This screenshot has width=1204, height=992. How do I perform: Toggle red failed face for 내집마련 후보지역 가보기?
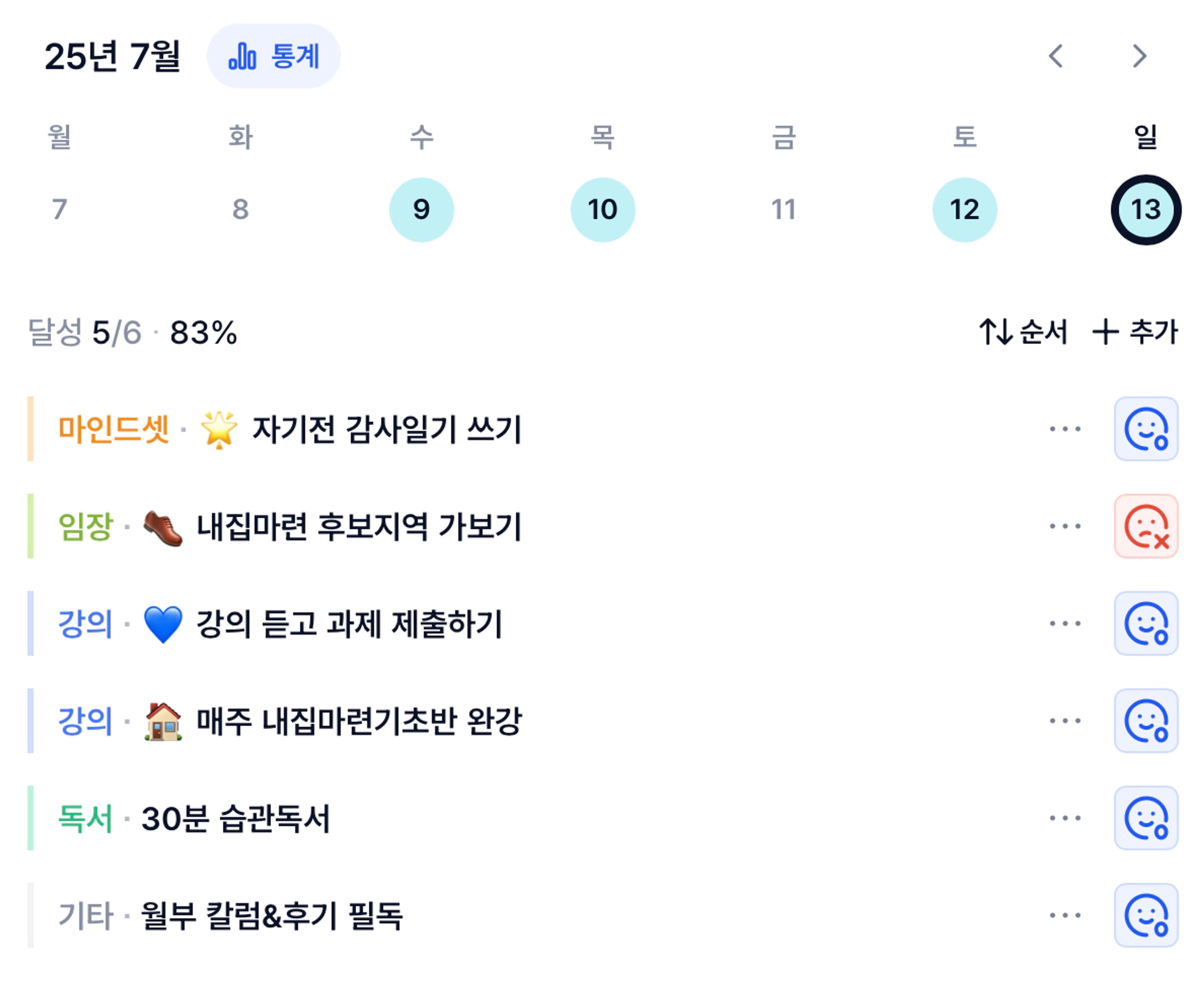(1146, 526)
